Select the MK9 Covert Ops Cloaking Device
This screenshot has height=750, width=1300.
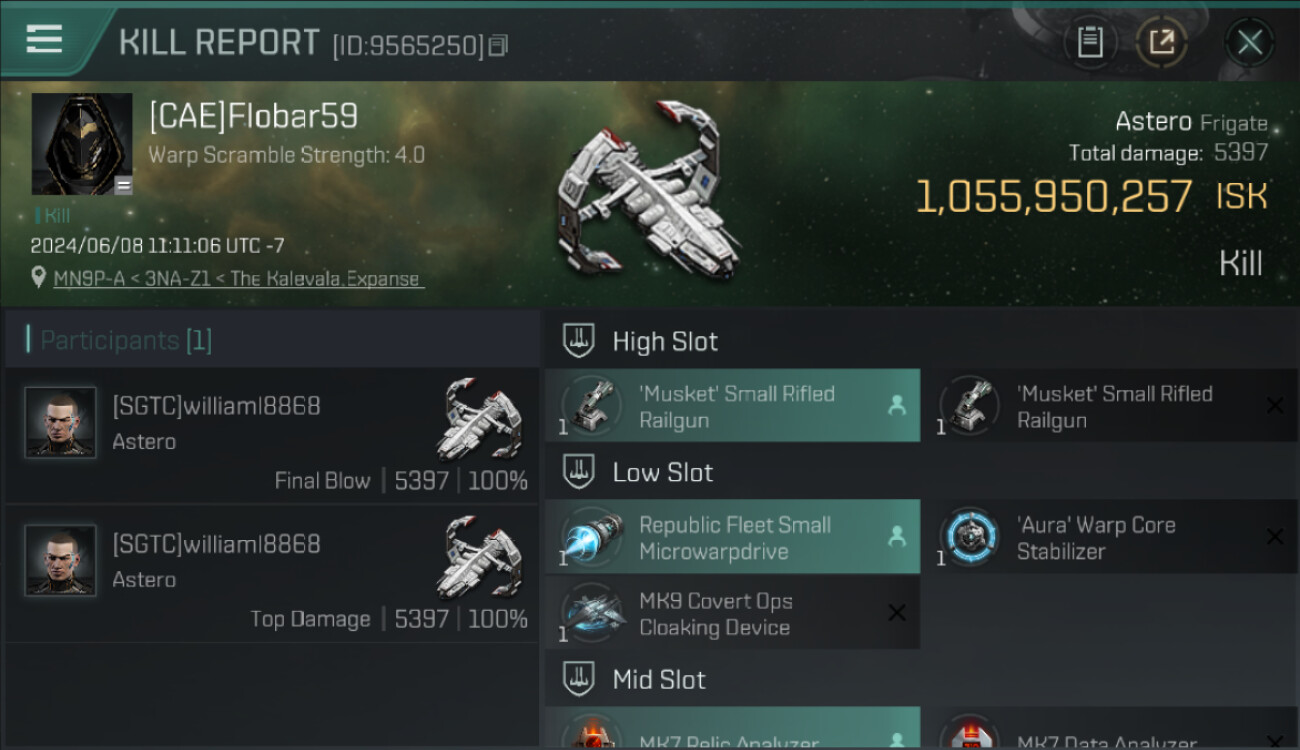(x=732, y=613)
